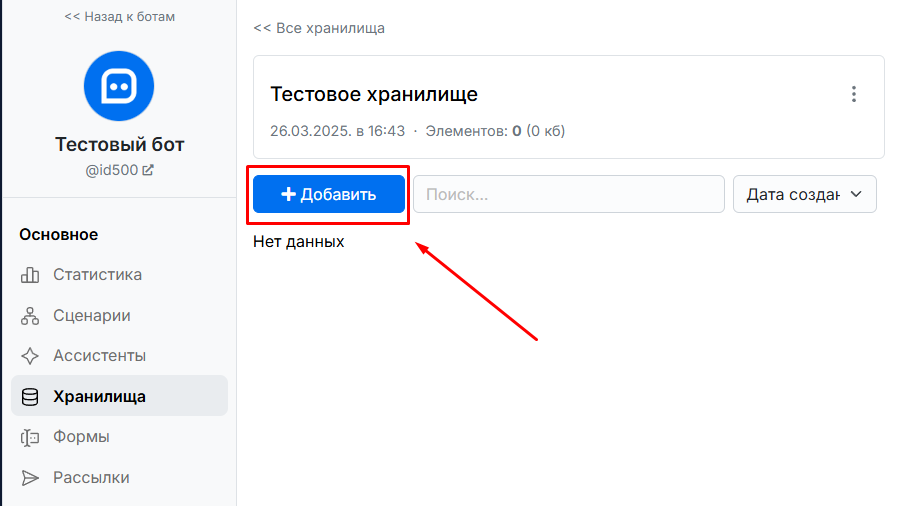The image size is (900, 506).
Task: Go back to Все хранилища
Action: [319, 28]
